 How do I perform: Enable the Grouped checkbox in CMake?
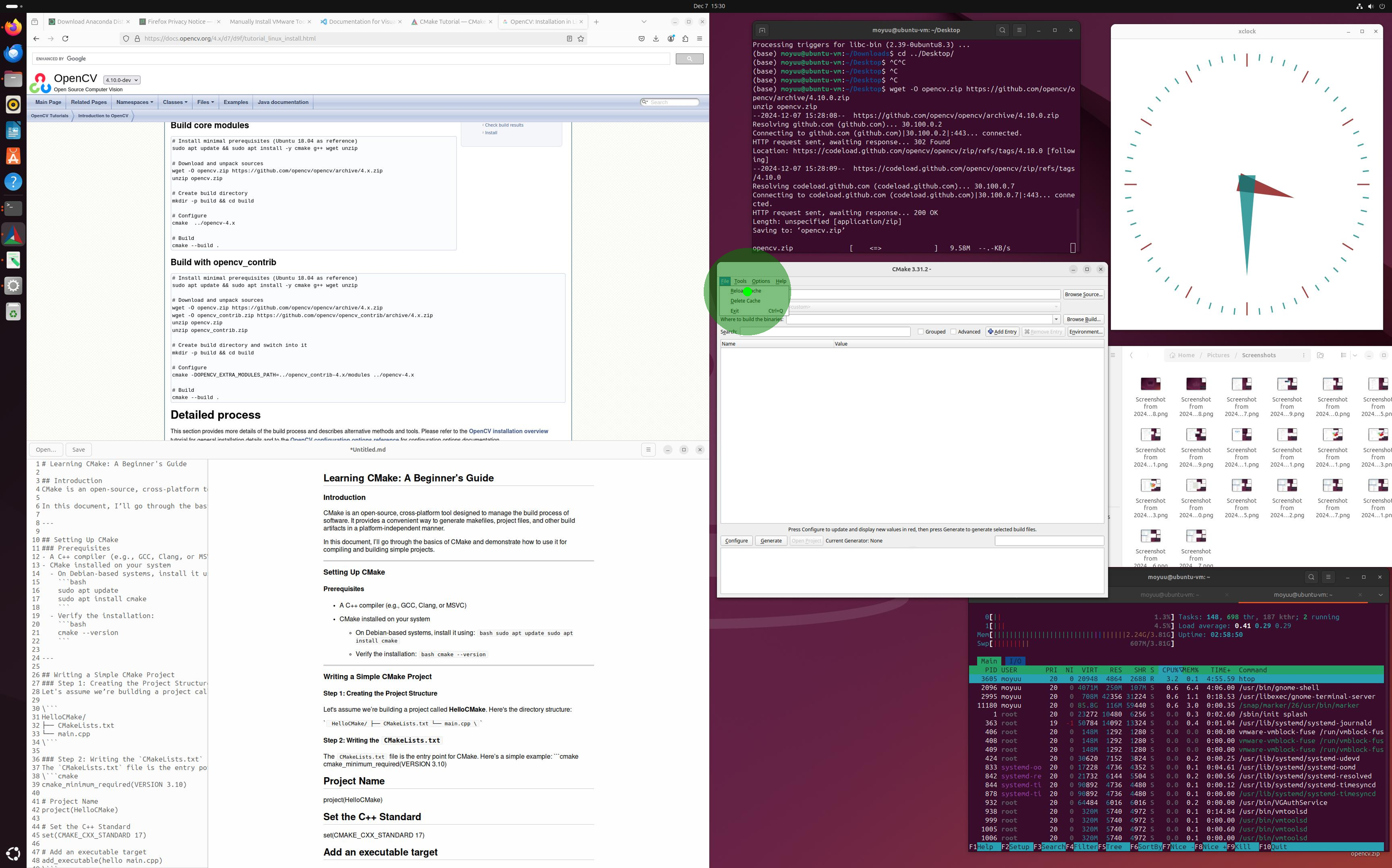[920, 332]
